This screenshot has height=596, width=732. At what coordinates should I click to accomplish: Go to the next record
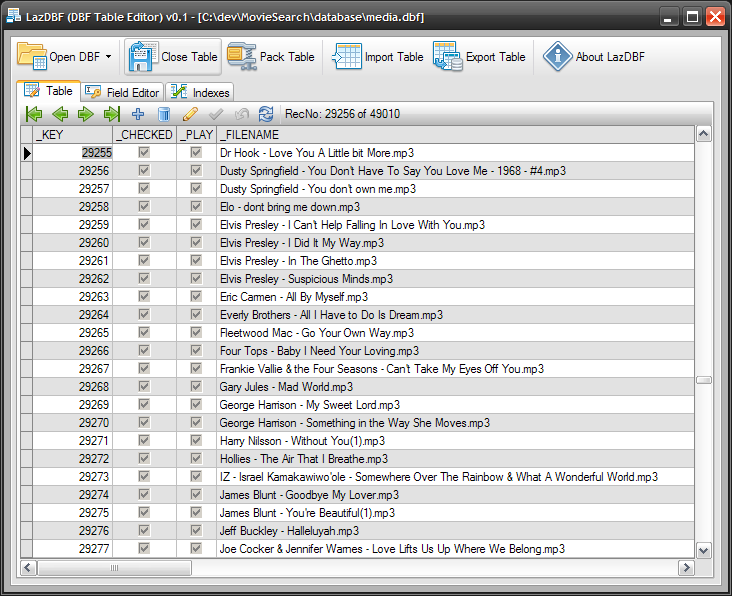(x=85, y=114)
